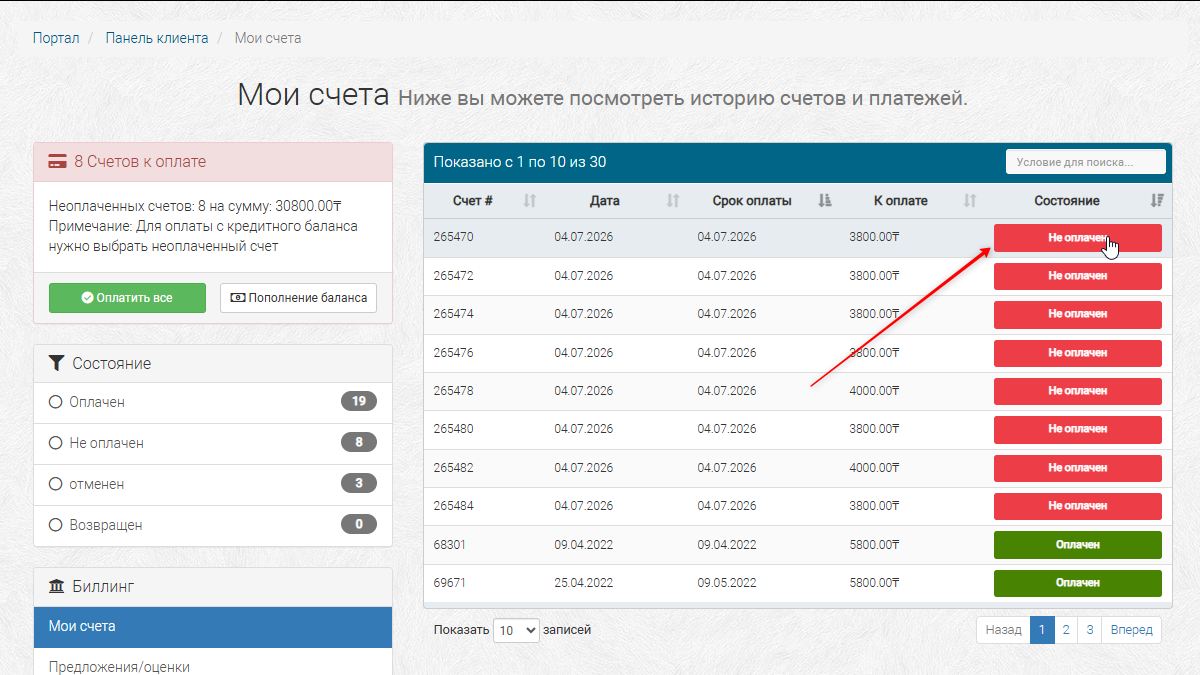Click invoice number 68301

(x=450, y=545)
